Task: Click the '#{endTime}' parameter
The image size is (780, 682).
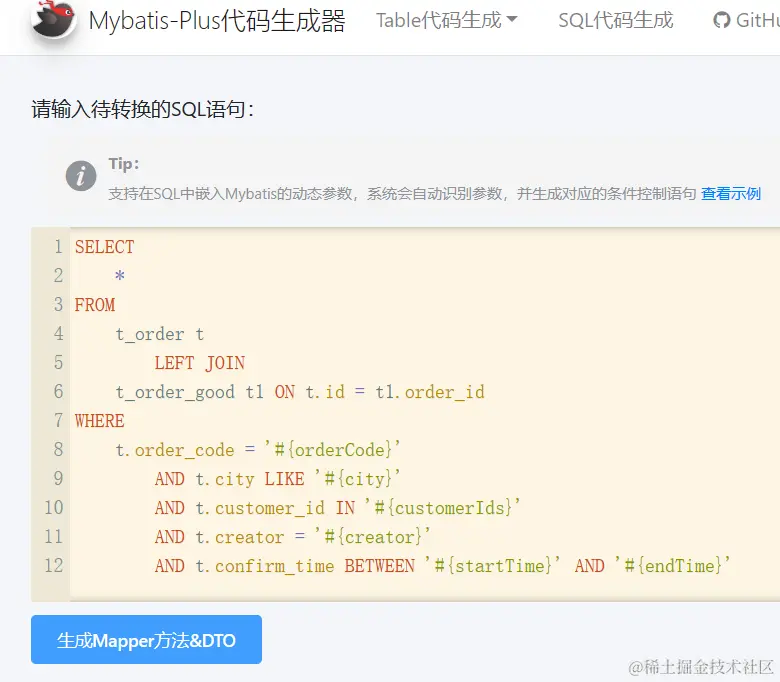Action: click(x=673, y=565)
